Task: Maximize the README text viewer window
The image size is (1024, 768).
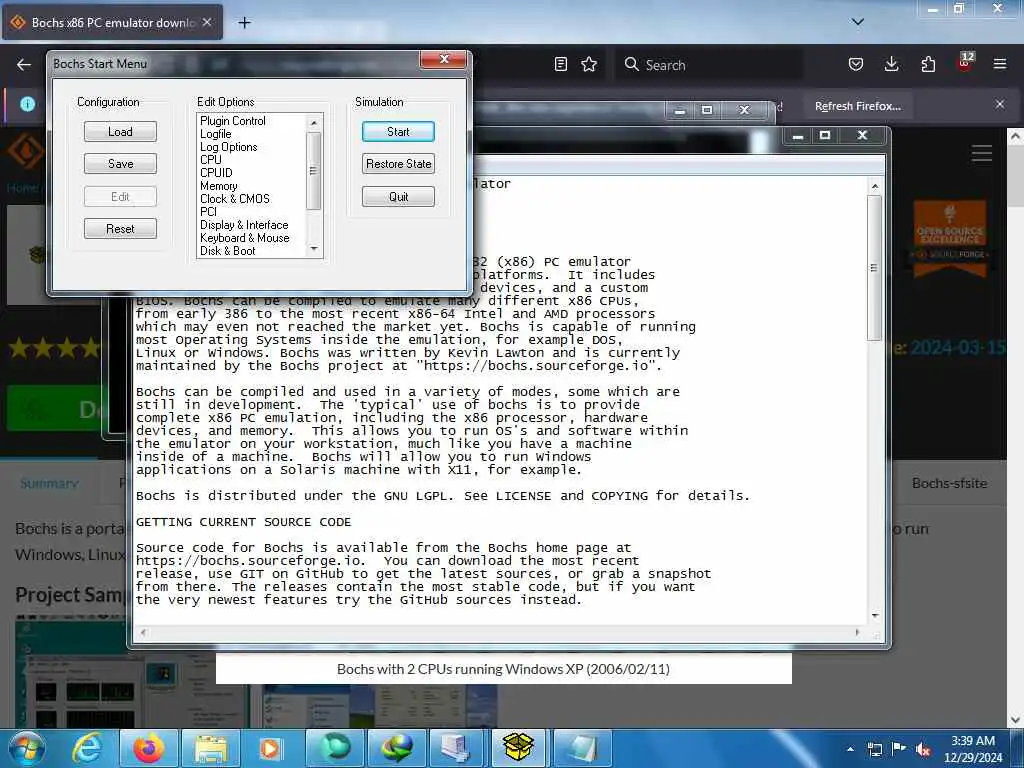Action: click(825, 135)
